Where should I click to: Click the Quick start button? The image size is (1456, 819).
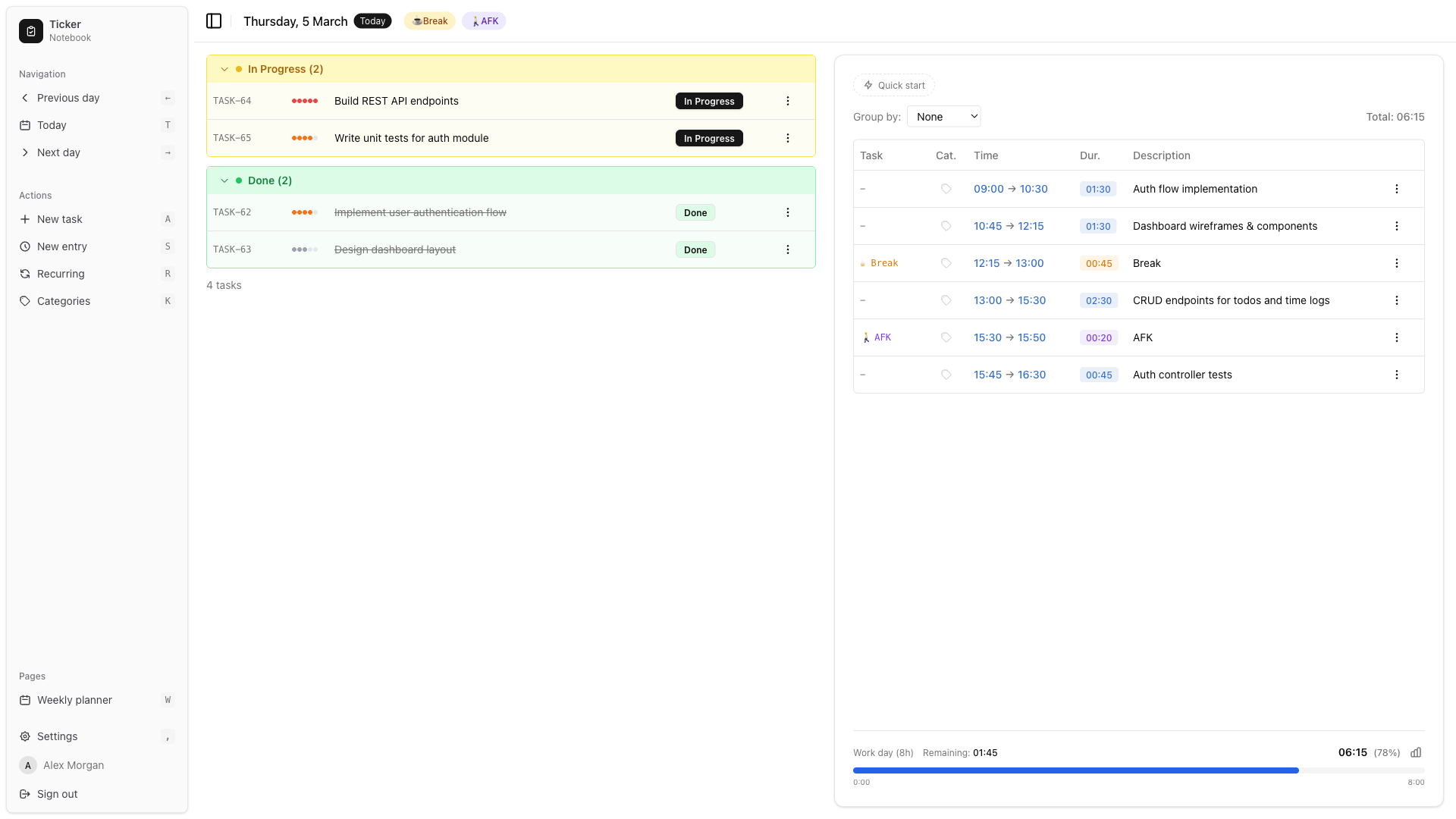pos(893,85)
